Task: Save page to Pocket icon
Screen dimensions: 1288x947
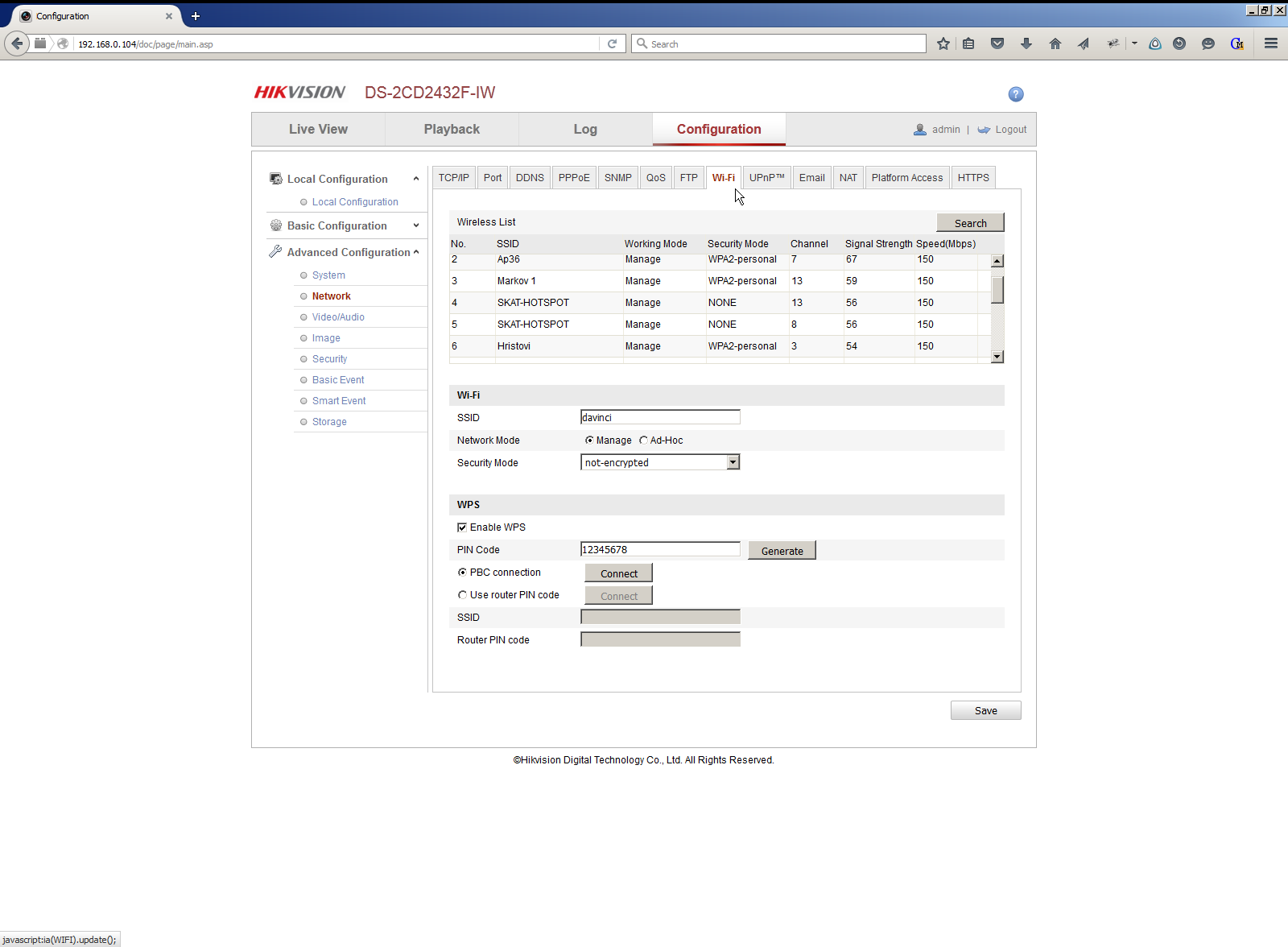Action: coord(997,43)
